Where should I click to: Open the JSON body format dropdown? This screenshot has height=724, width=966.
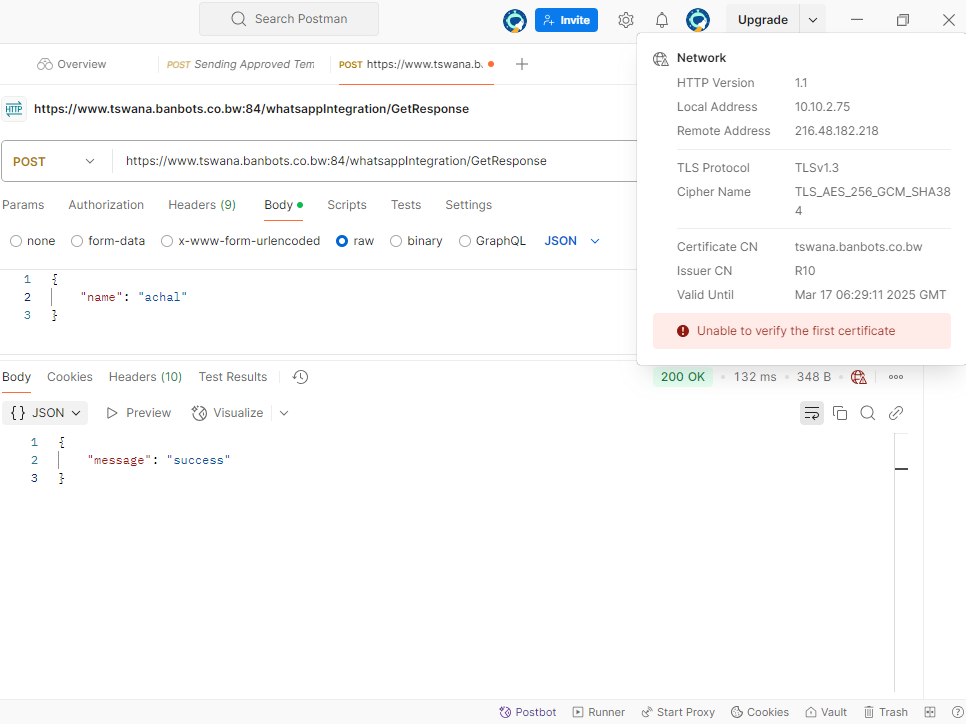tap(572, 241)
